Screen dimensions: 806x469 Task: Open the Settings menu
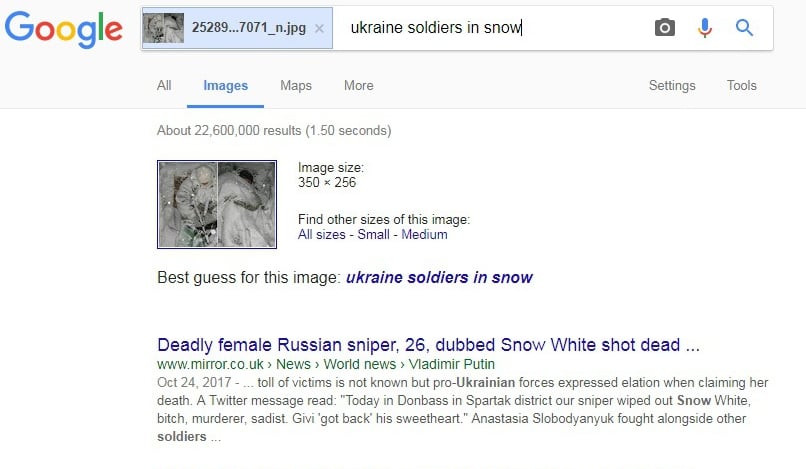[x=672, y=85]
